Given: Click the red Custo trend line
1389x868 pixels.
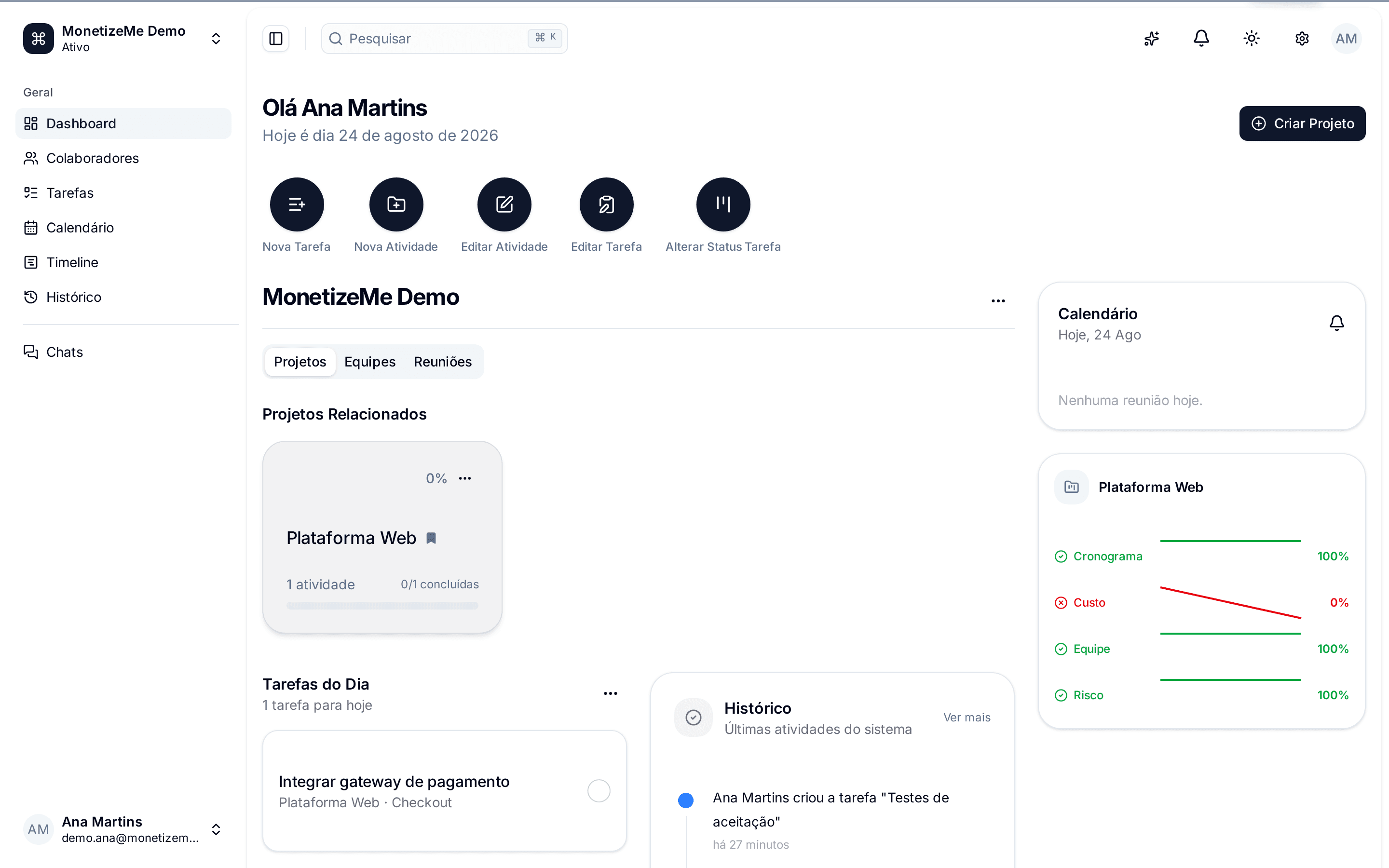Looking at the screenshot, I should pyautogui.click(x=1231, y=603).
